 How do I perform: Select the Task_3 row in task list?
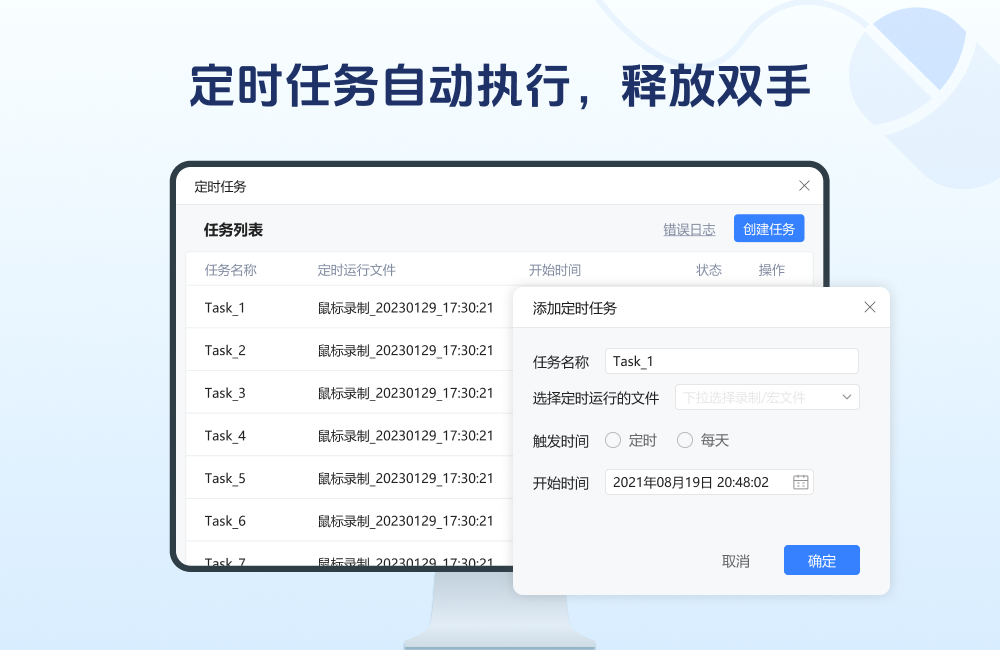point(225,393)
